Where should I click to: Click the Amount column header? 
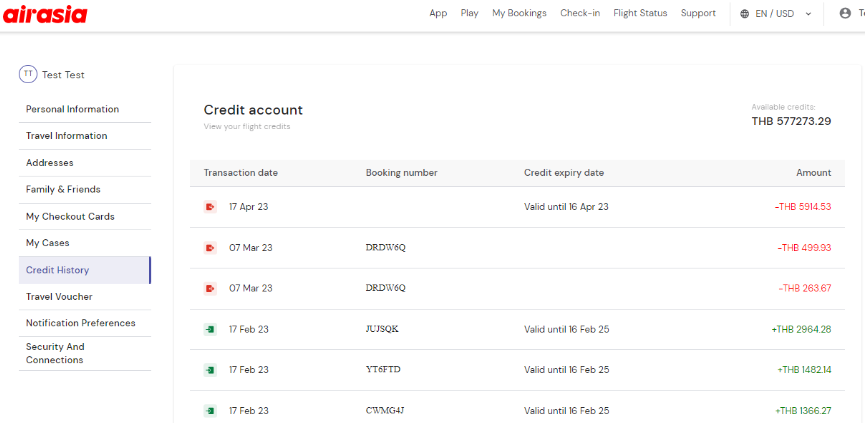pyautogui.click(x=813, y=173)
